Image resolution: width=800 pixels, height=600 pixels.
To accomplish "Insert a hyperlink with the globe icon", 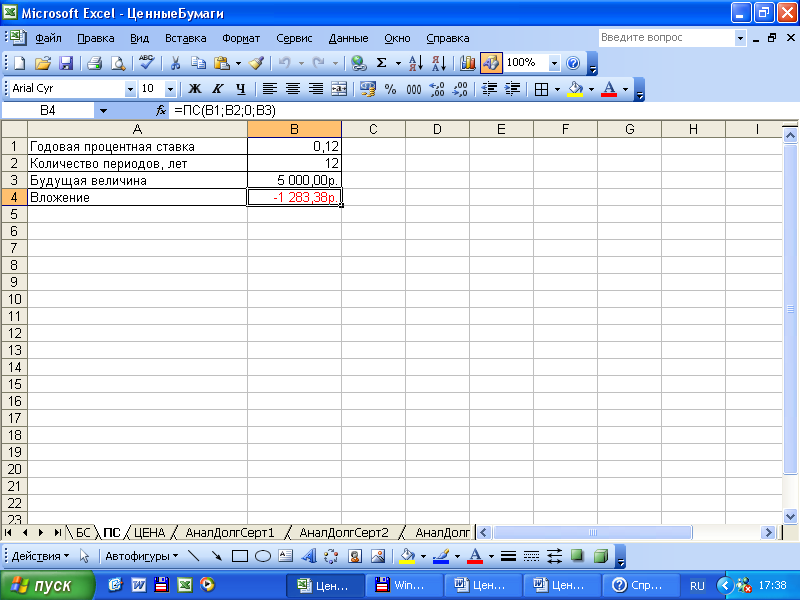I will click(358, 63).
